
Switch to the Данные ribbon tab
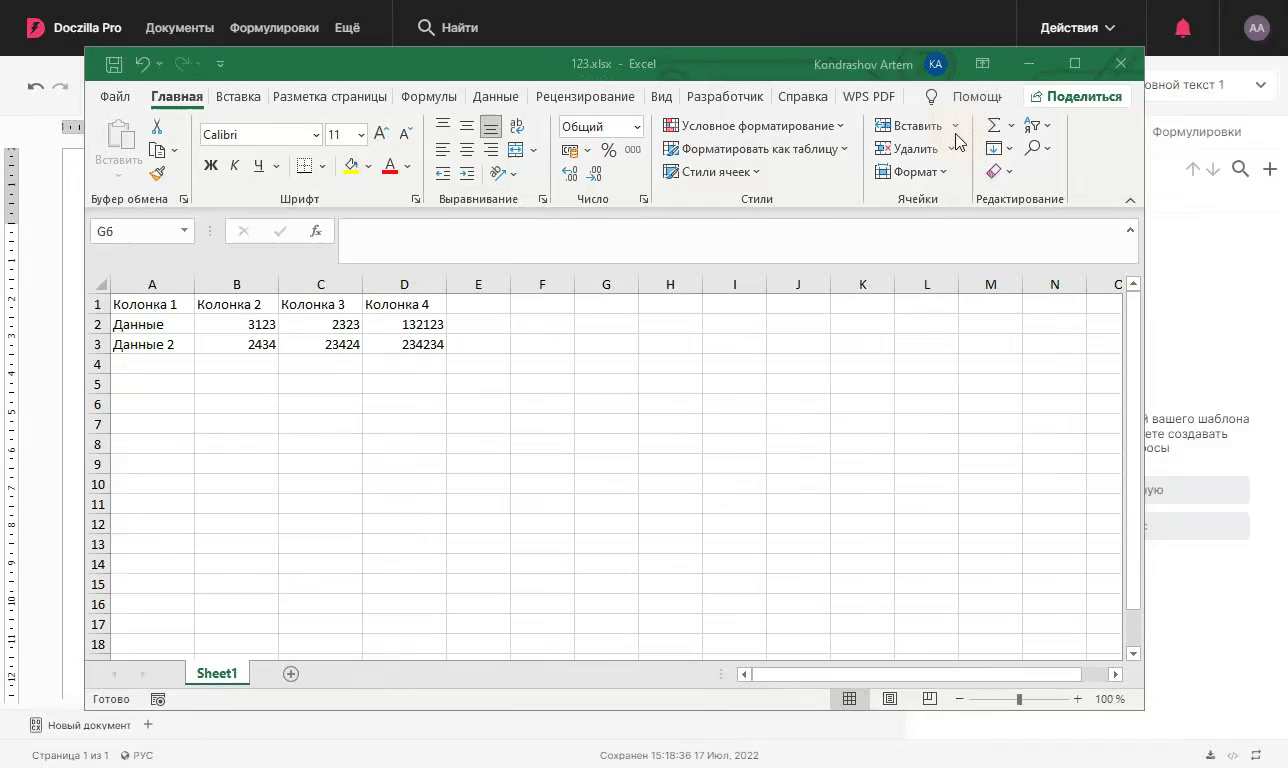pyautogui.click(x=496, y=97)
